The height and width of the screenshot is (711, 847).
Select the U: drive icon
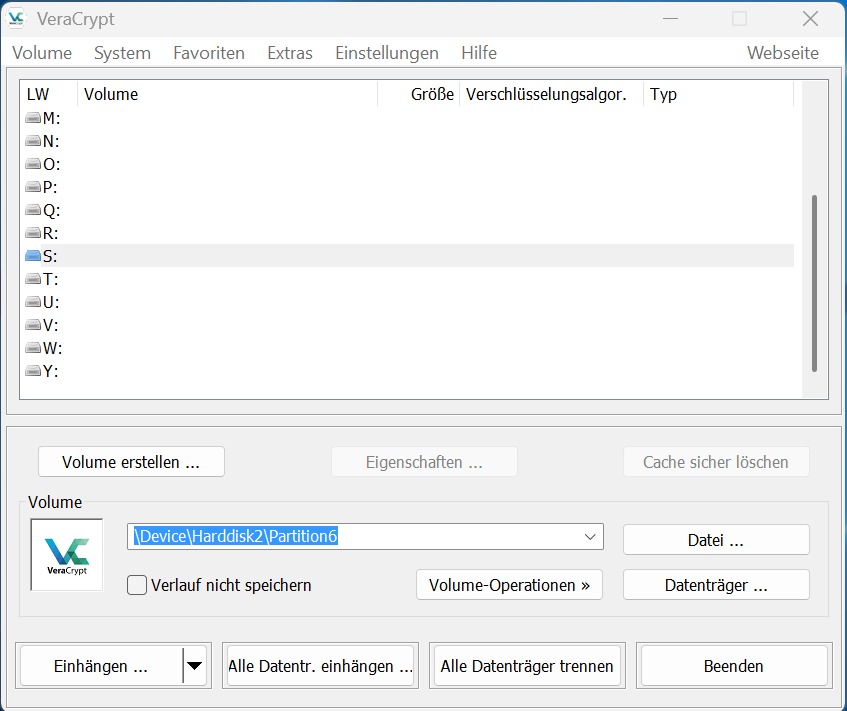tap(33, 301)
